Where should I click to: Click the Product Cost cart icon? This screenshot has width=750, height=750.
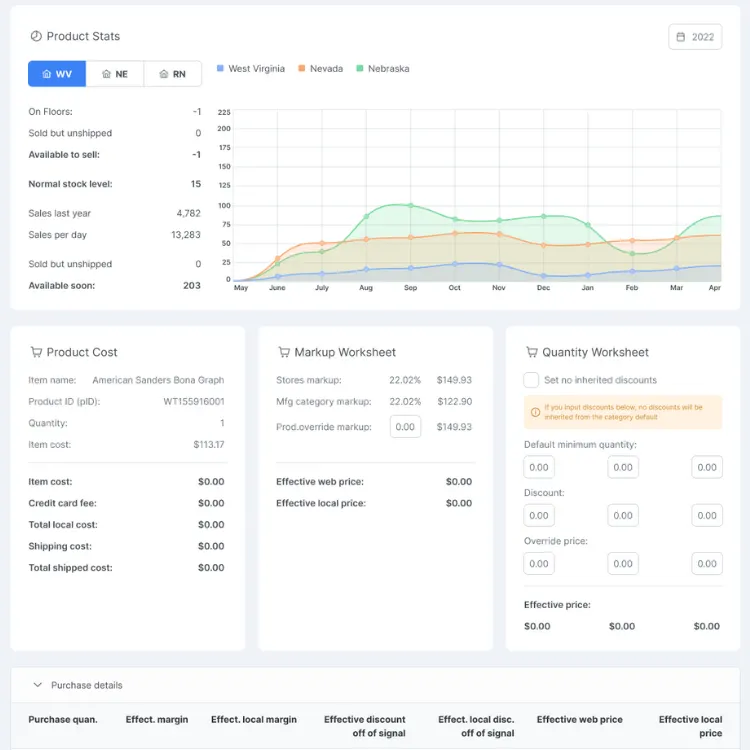point(36,352)
